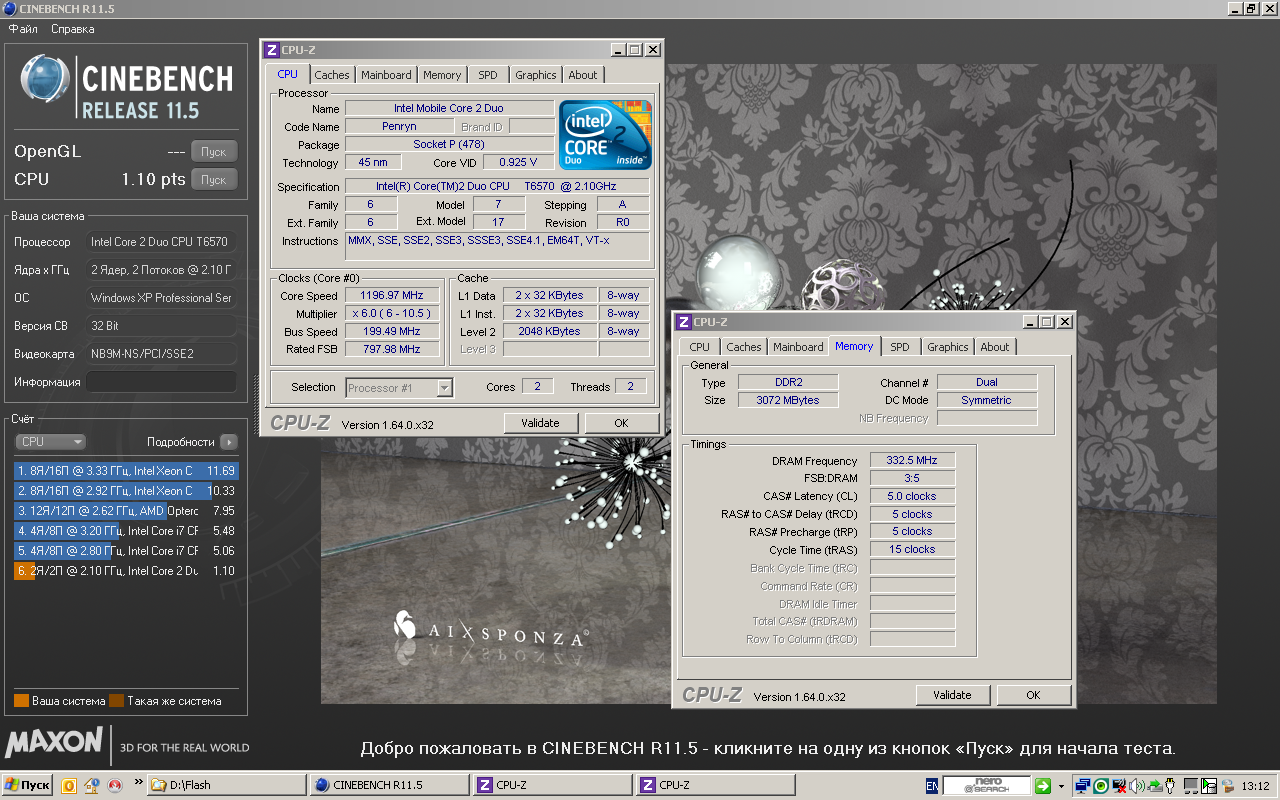Open the green circular tray icon
This screenshot has height=800, width=1280.
(x=1100, y=786)
